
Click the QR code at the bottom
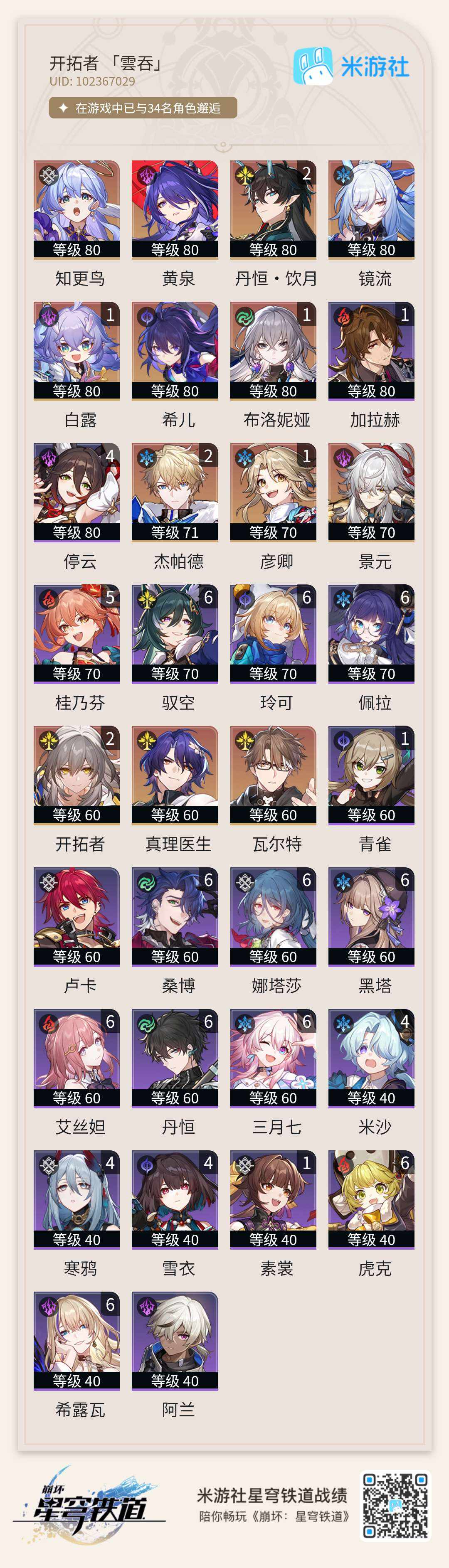395,1506
